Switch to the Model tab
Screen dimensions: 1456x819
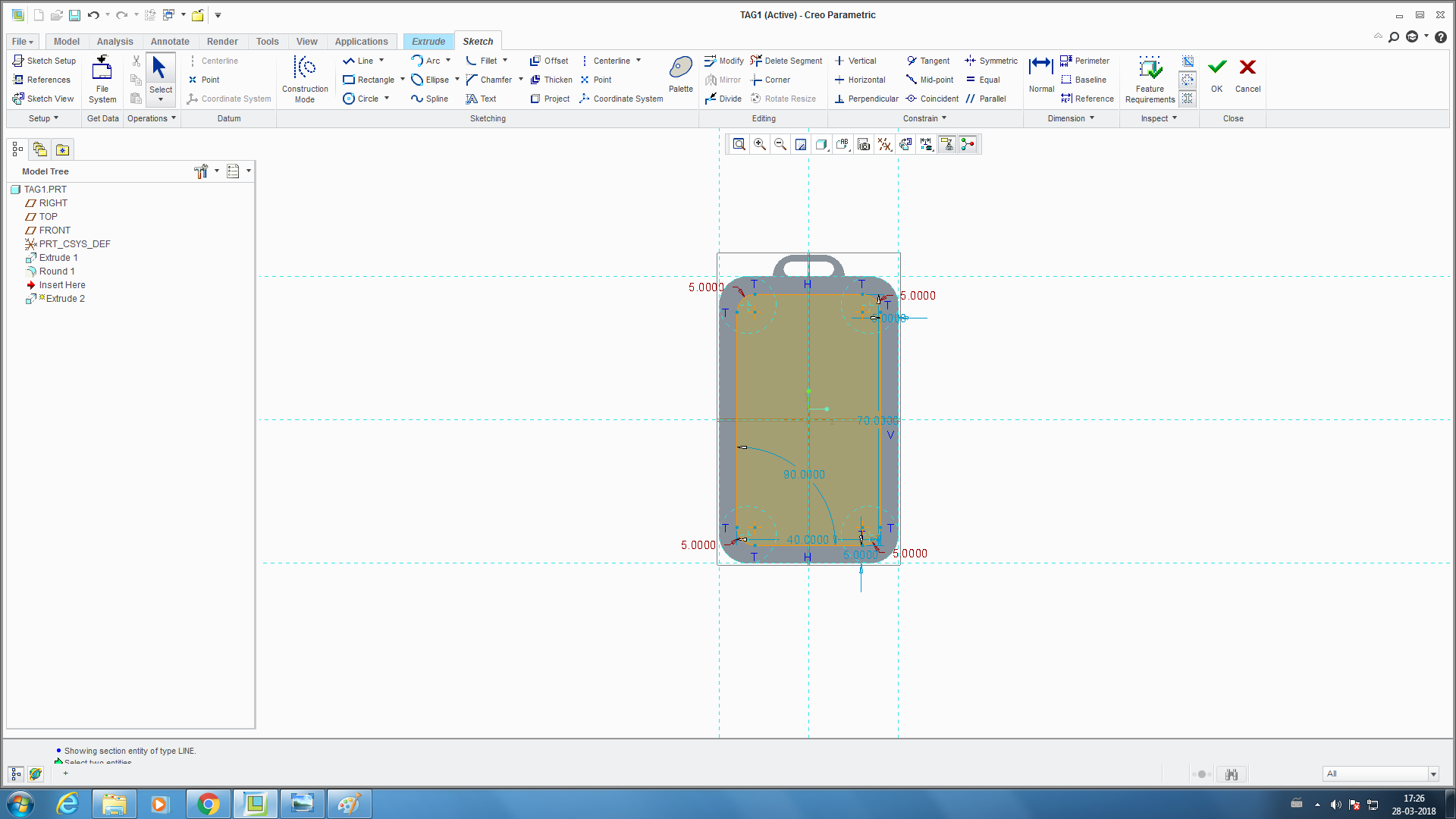click(x=67, y=42)
